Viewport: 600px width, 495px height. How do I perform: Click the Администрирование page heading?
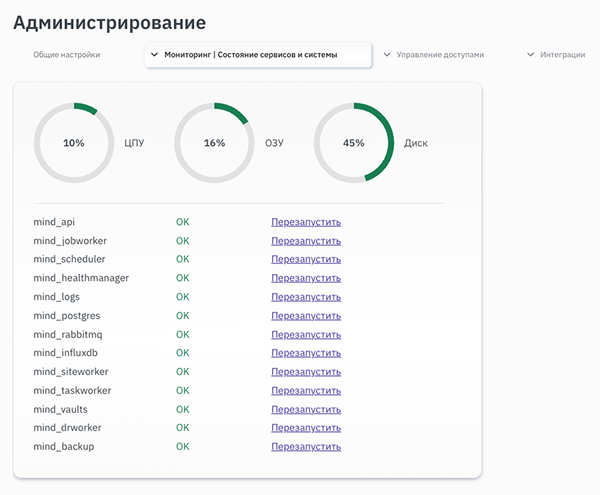109,23
